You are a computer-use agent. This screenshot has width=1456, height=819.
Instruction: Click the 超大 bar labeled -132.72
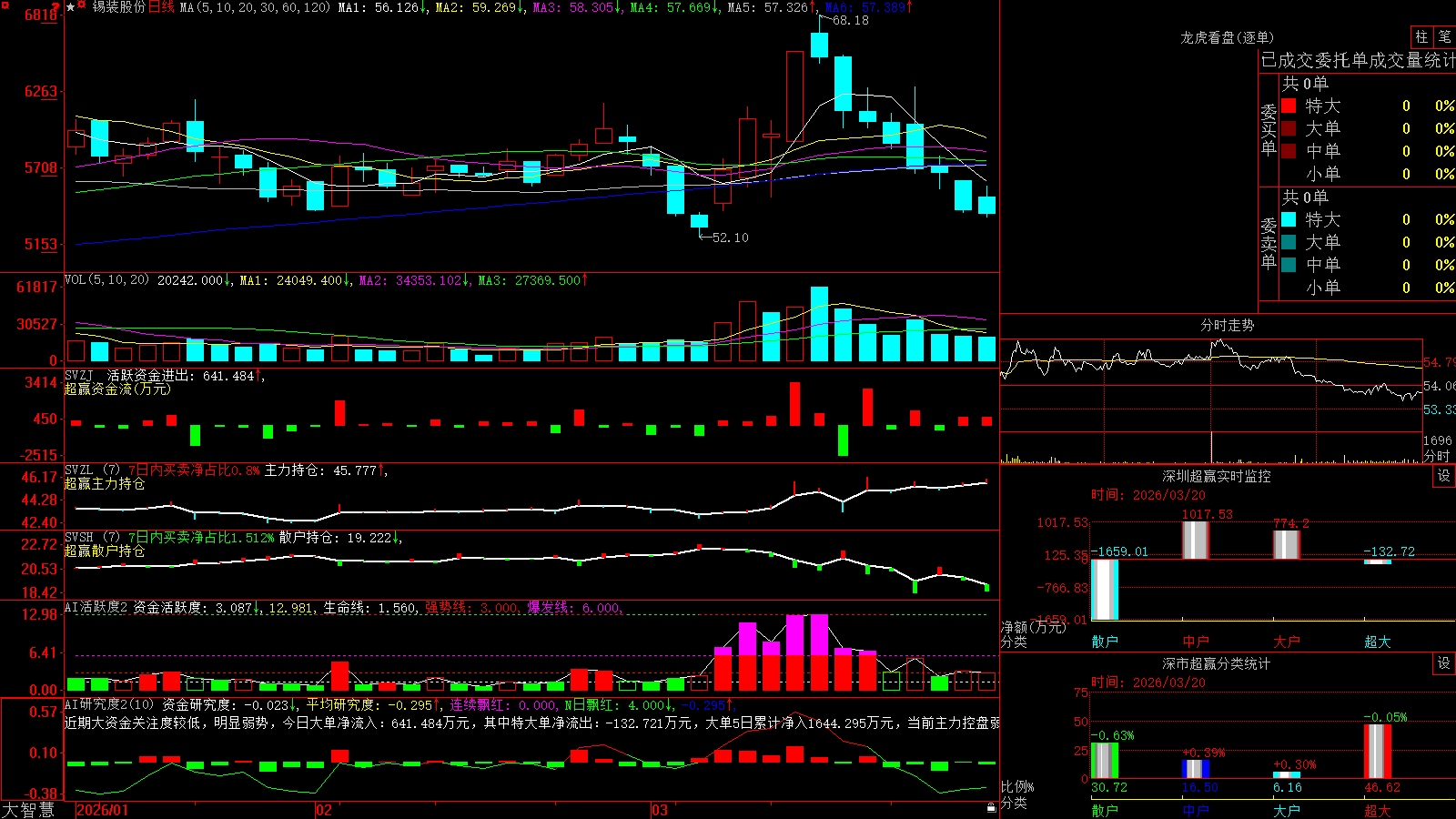1377,561
